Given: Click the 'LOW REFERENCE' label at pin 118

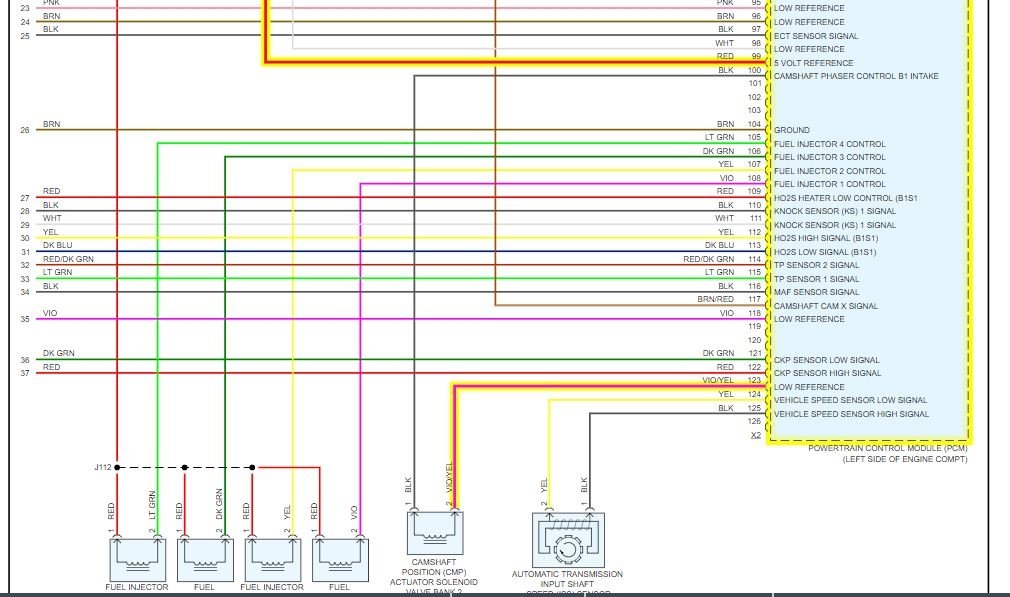Looking at the screenshot, I should [809, 319].
